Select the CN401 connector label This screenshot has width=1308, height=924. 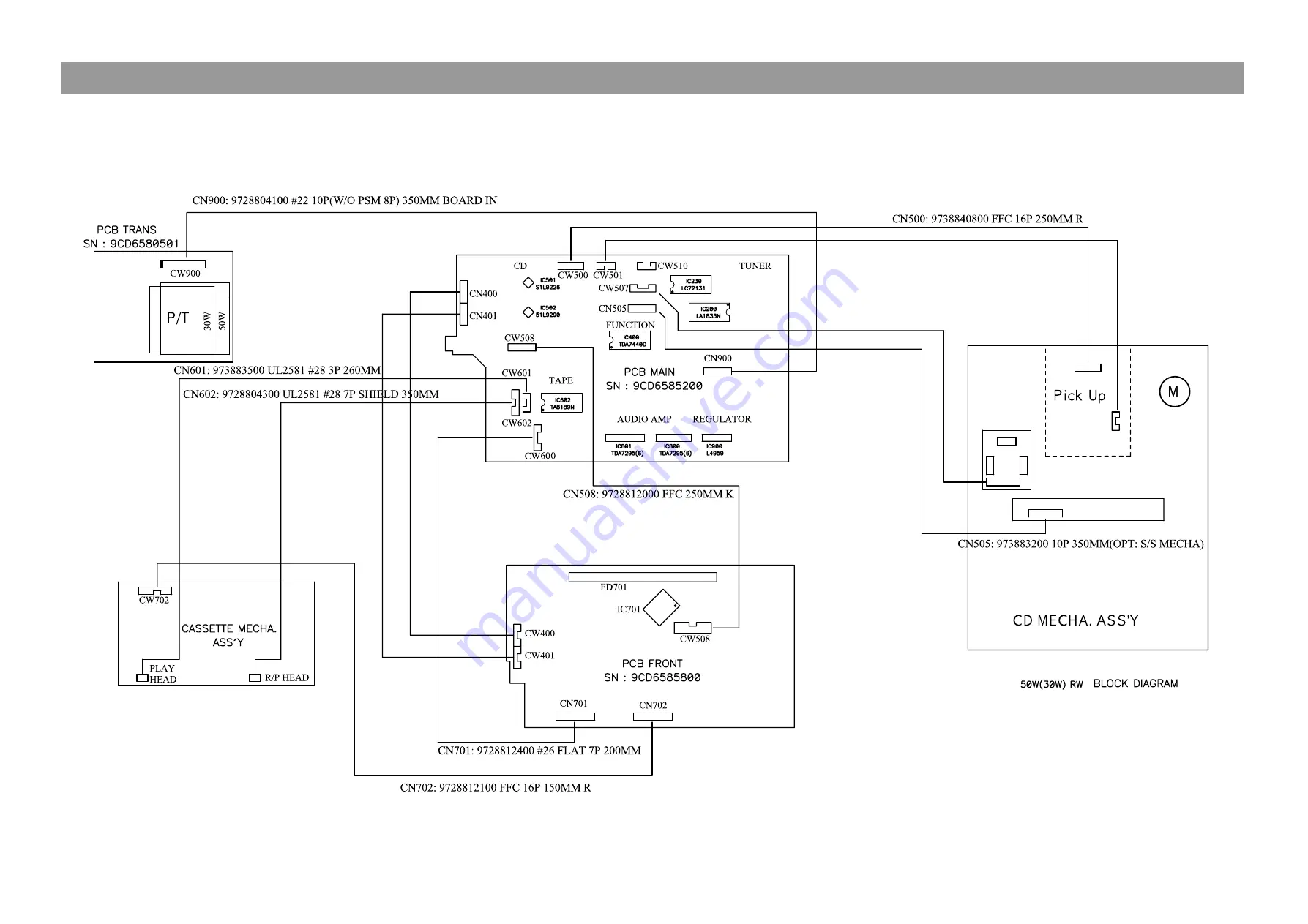point(483,316)
